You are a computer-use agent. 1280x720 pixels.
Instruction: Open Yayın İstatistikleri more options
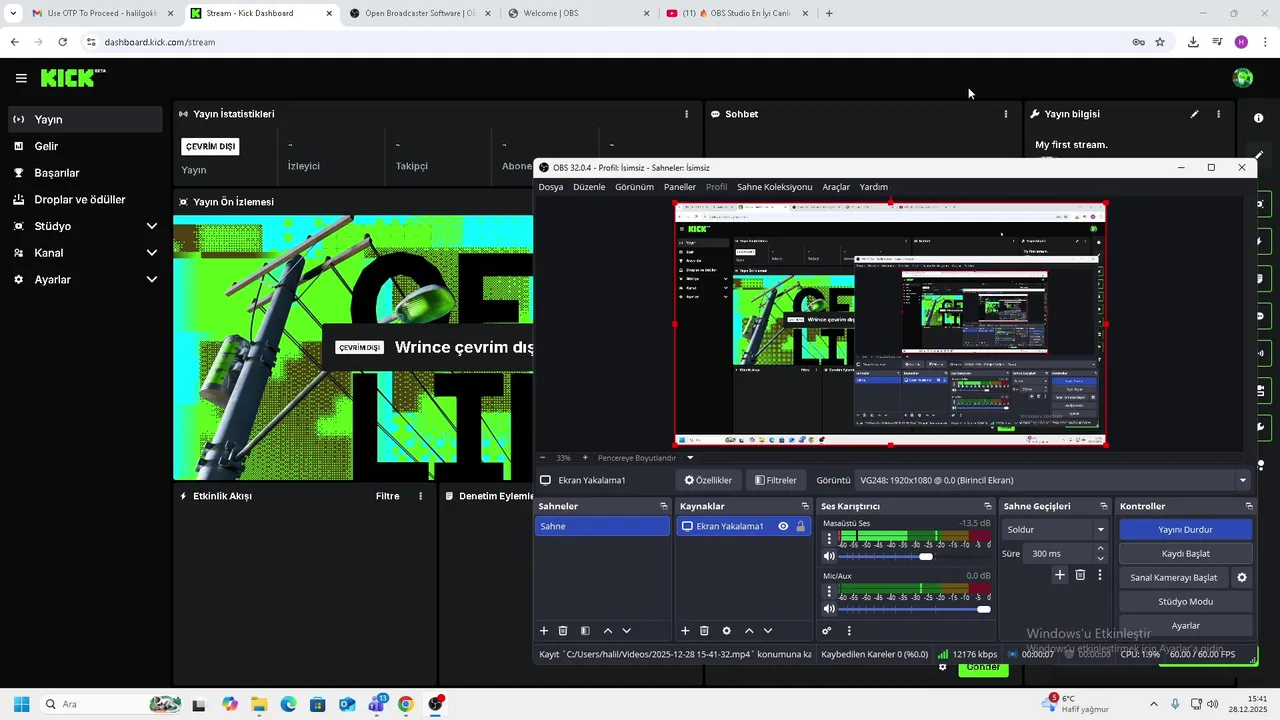click(x=686, y=114)
